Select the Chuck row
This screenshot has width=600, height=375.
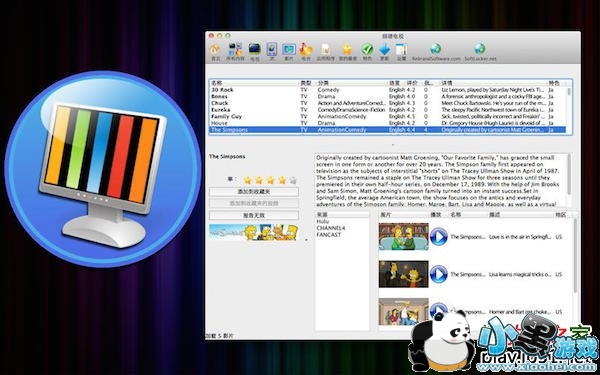pos(388,103)
